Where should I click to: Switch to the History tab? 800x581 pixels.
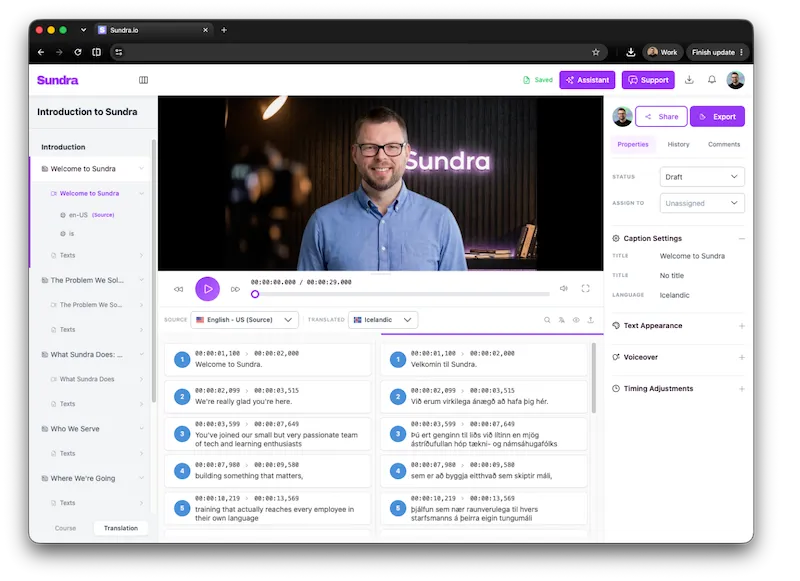pyautogui.click(x=678, y=144)
